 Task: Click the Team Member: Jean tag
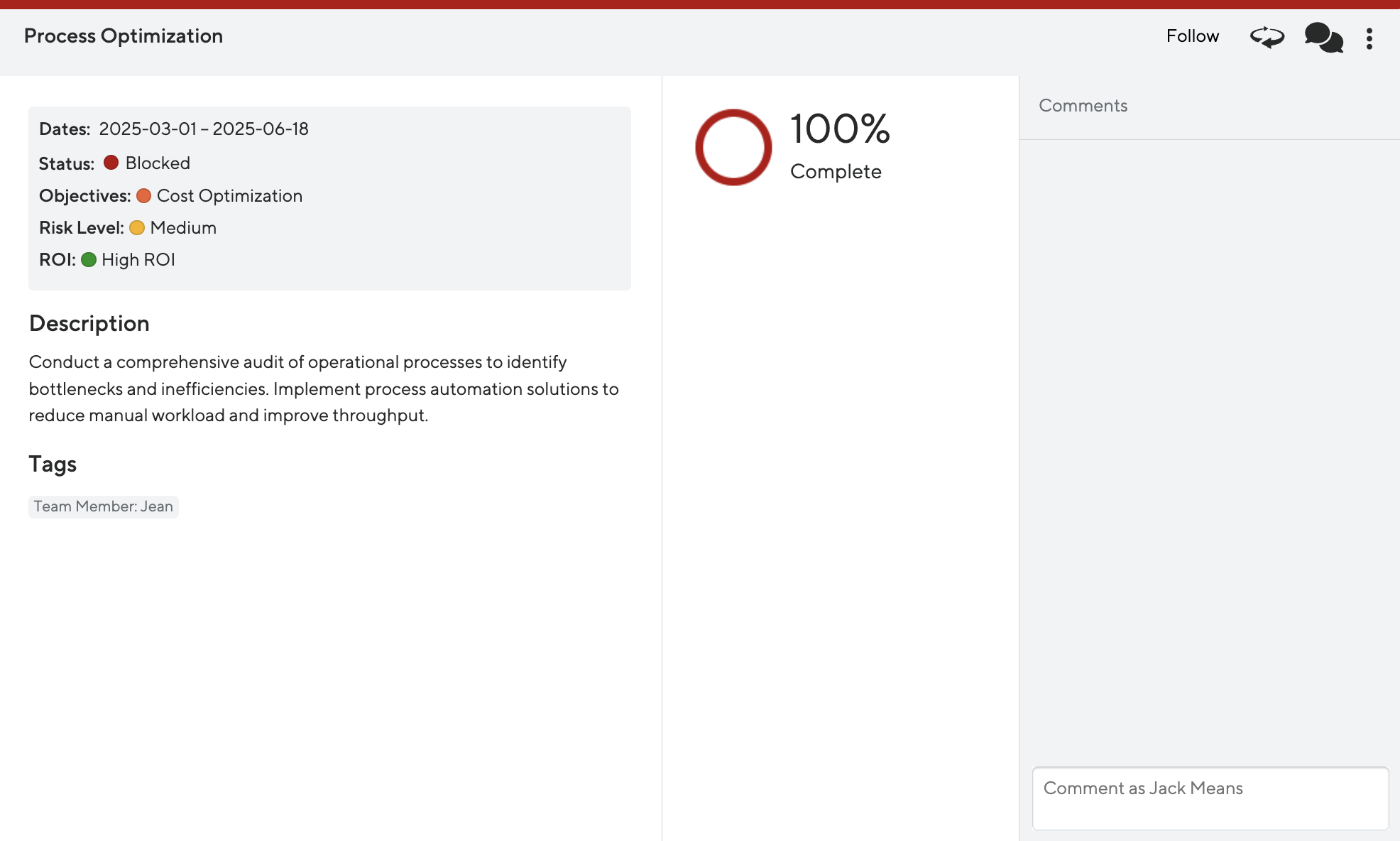(x=104, y=506)
